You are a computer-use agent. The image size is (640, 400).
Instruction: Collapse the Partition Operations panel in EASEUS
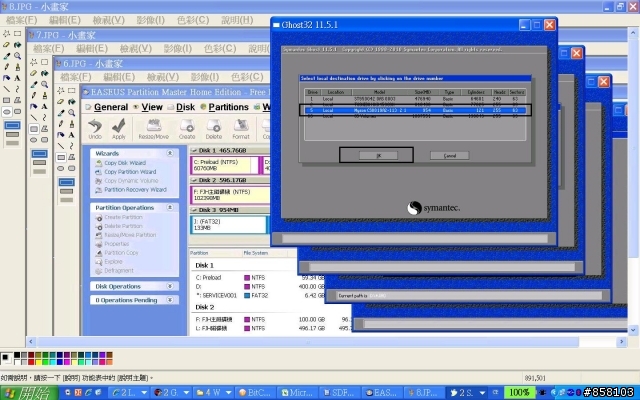(170, 207)
